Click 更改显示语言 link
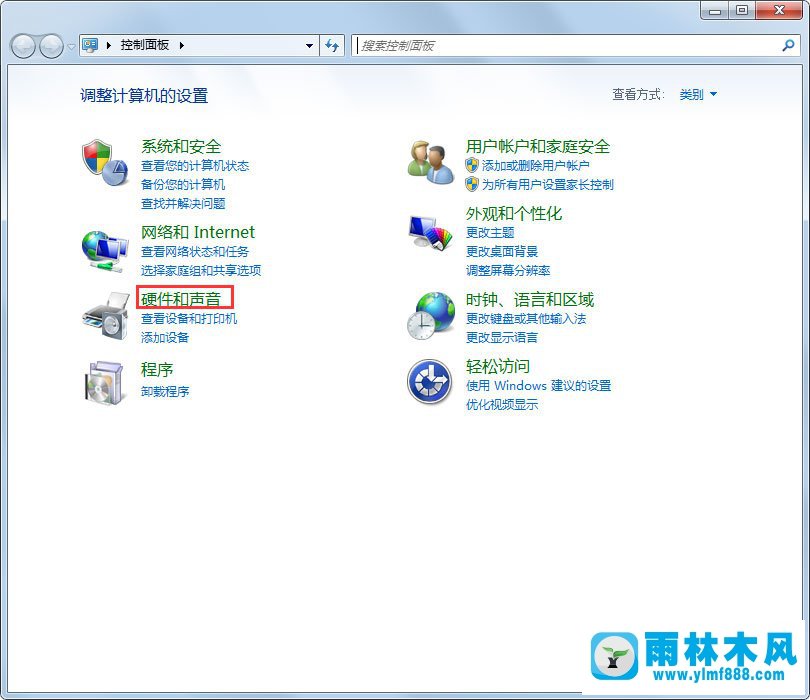The image size is (810, 700). click(x=502, y=337)
